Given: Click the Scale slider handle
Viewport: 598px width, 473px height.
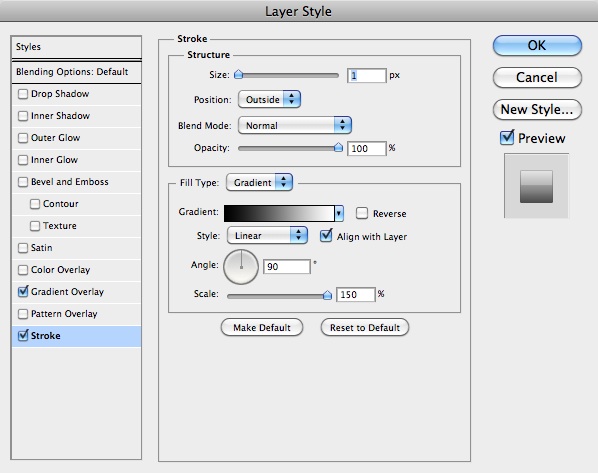Looking at the screenshot, I should click(327, 295).
